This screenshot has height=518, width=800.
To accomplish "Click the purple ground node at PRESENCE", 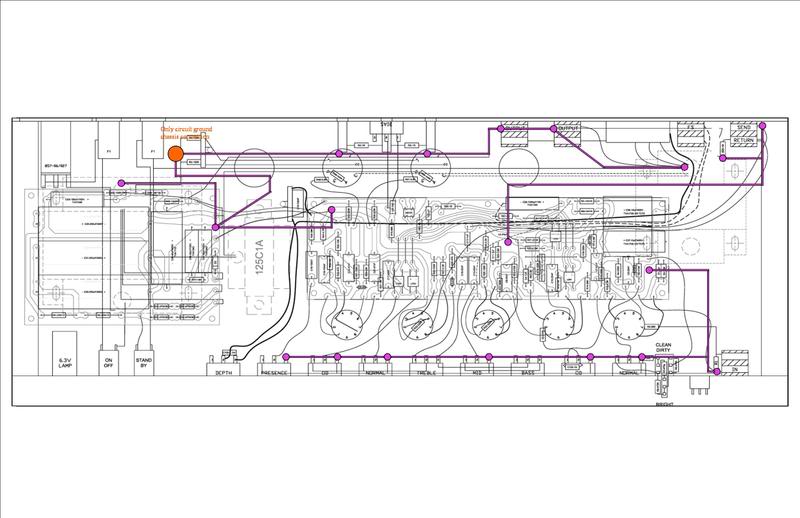I will click(x=286, y=357).
